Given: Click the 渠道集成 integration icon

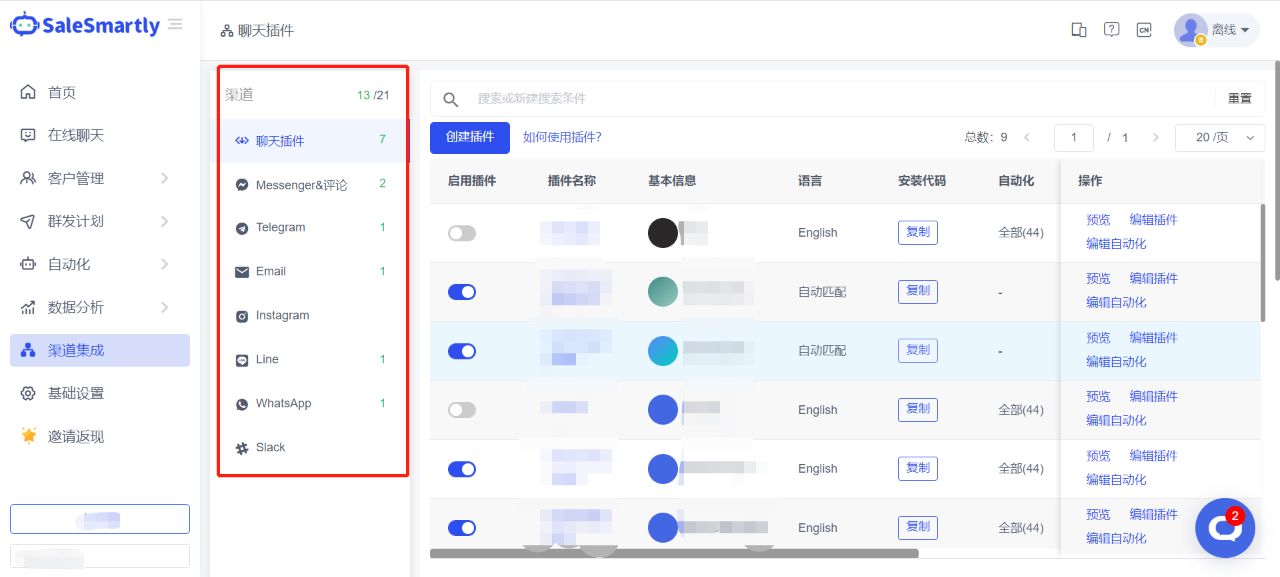Looking at the screenshot, I should click(28, 350).
